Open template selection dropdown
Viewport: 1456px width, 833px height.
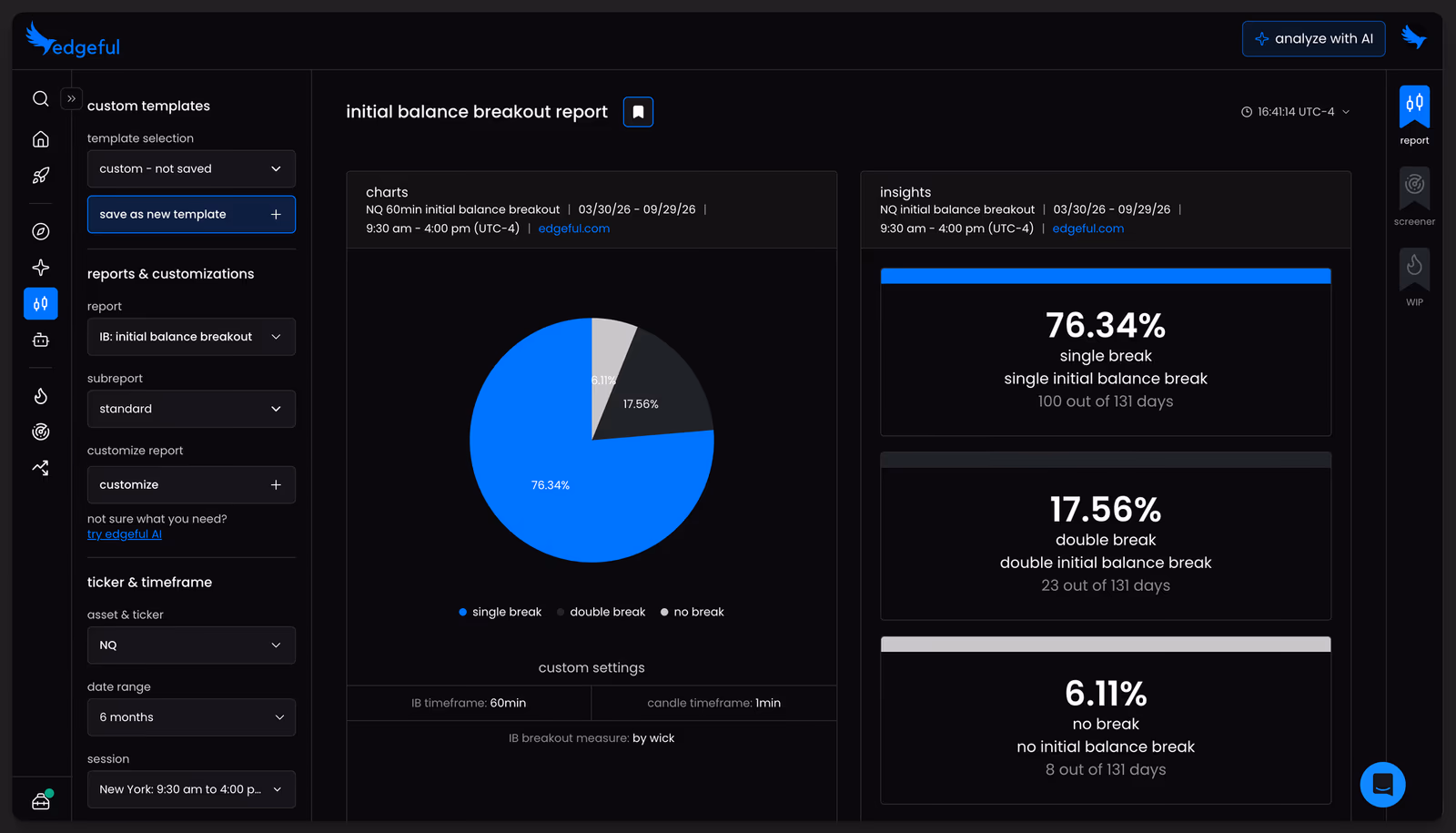(191, 168)
